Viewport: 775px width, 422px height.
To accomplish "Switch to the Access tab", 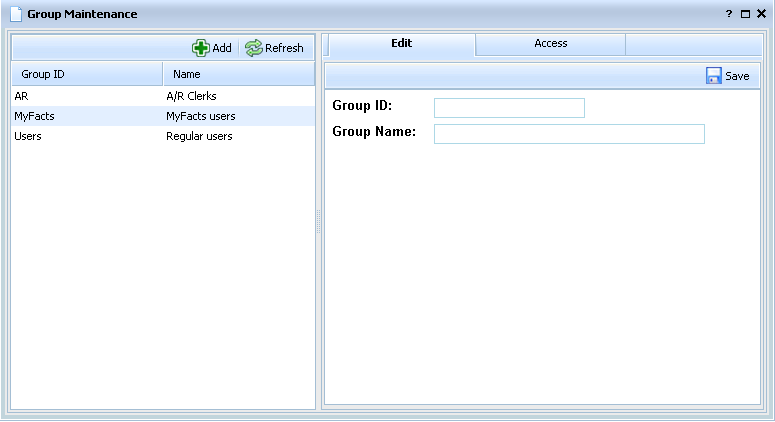I will click(x=550, y=44).
